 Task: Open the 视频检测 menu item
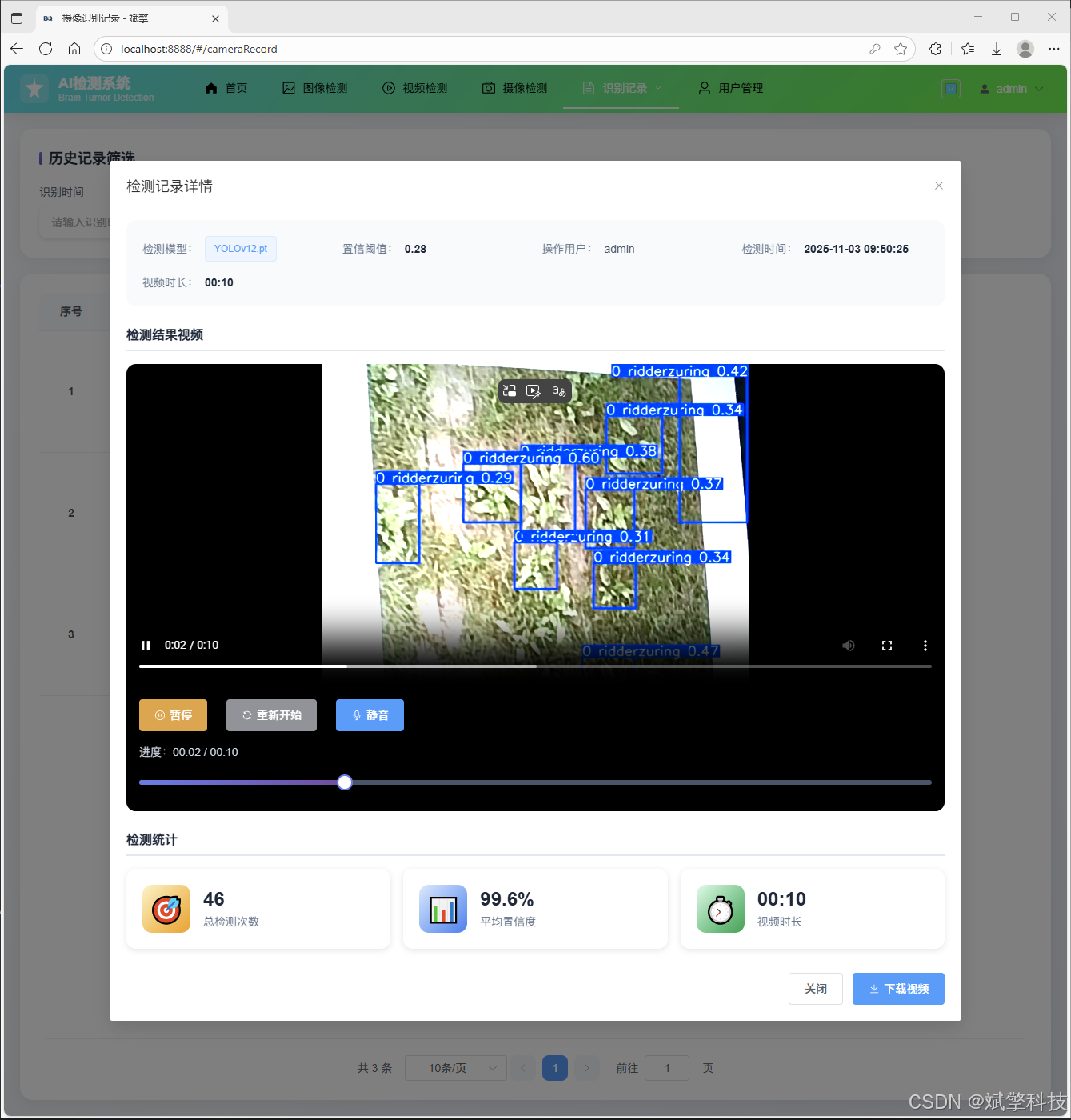pyautogui.click(x=415, y=88)
